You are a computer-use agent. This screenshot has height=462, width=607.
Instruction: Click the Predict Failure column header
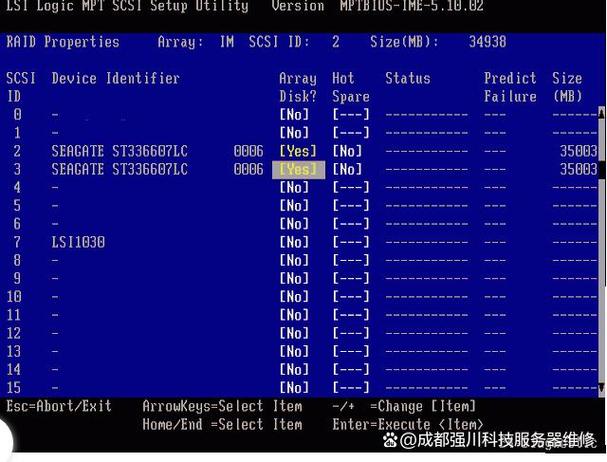pyautogui.click(x=510, y=88)
